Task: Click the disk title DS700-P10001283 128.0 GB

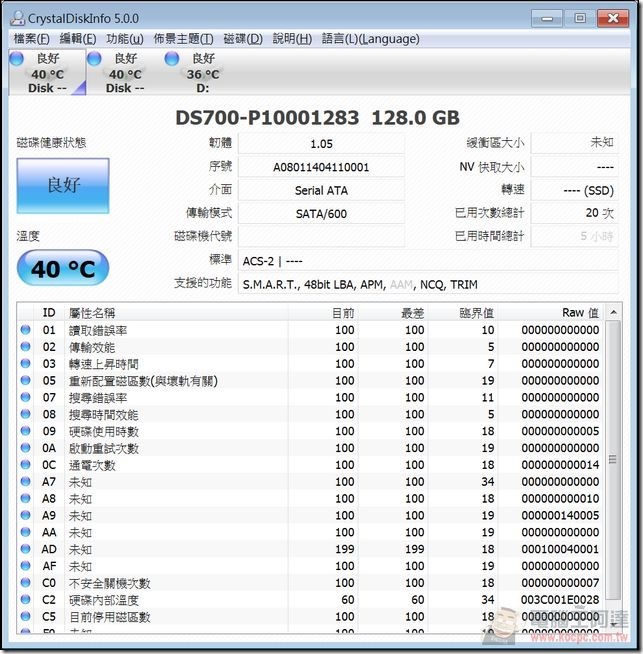Action: 317,118
